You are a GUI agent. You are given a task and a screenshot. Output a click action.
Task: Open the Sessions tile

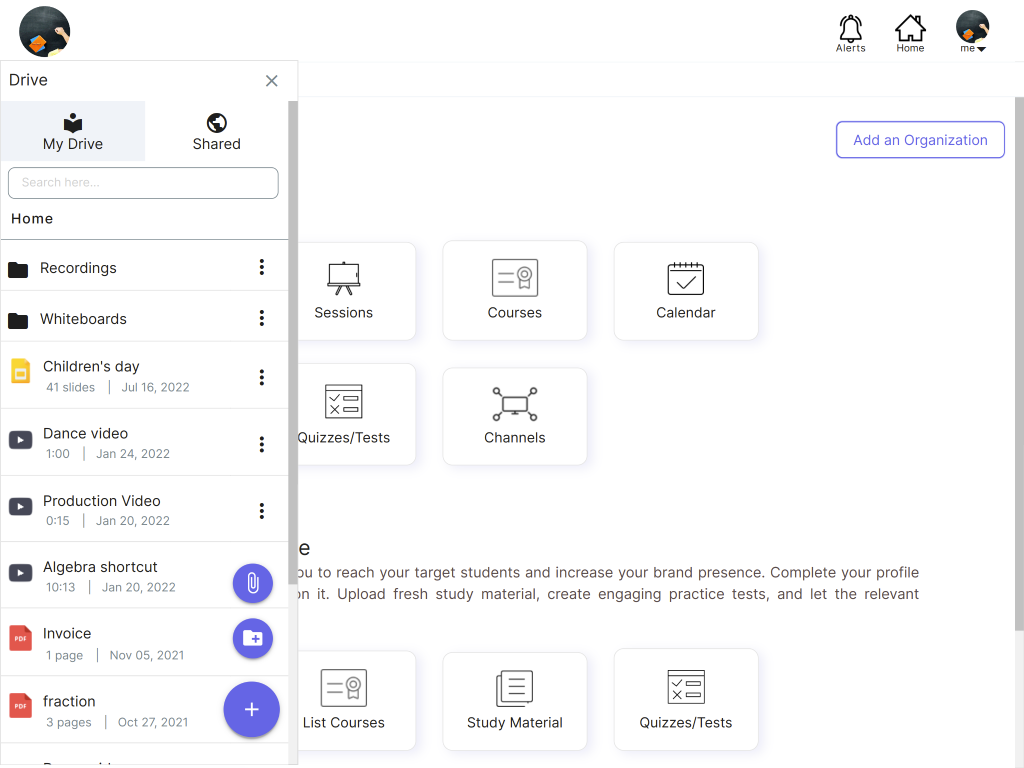click(x=343, y=290)
